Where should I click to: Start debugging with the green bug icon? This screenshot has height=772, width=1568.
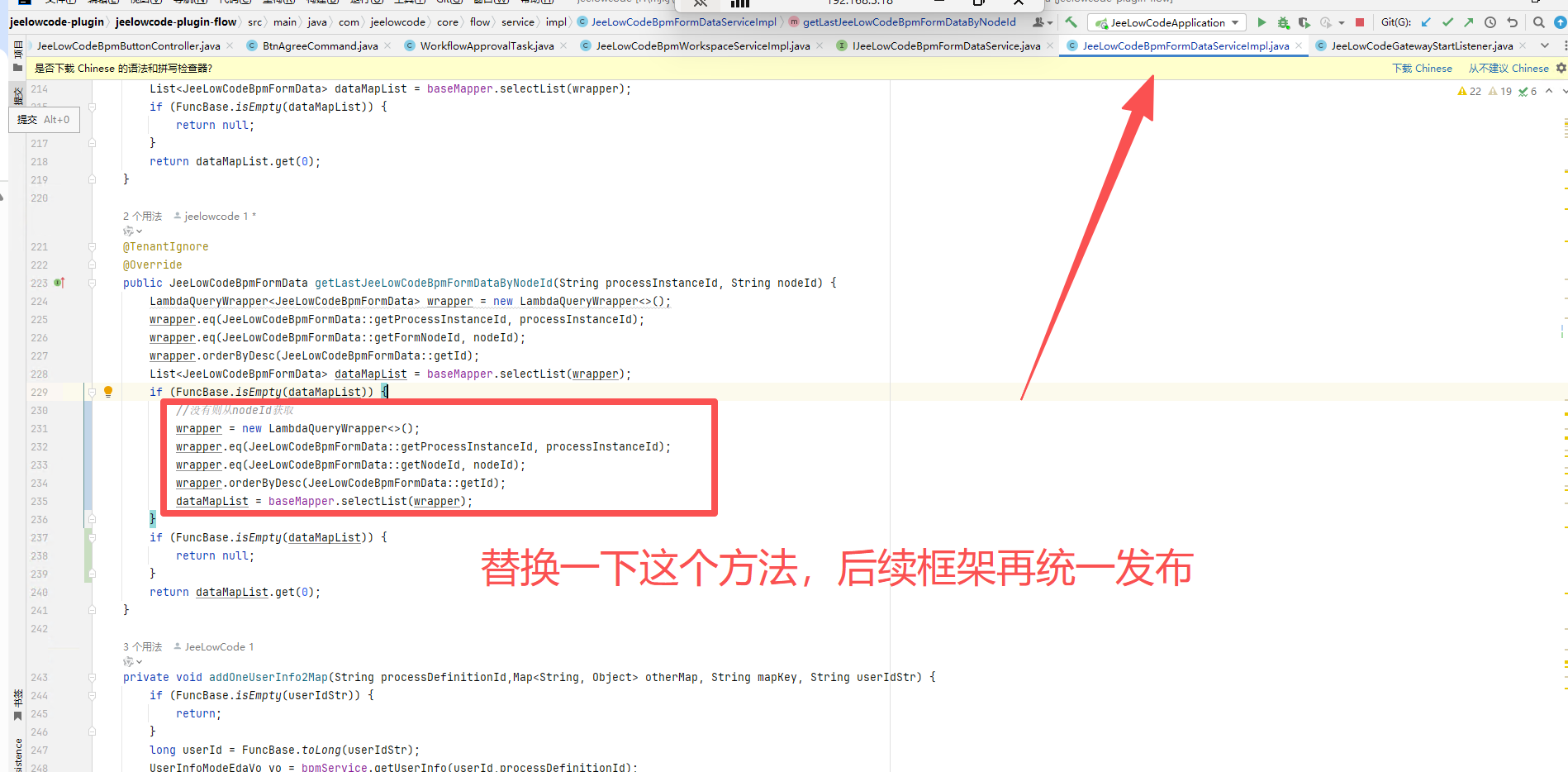tap(1283, 22)
